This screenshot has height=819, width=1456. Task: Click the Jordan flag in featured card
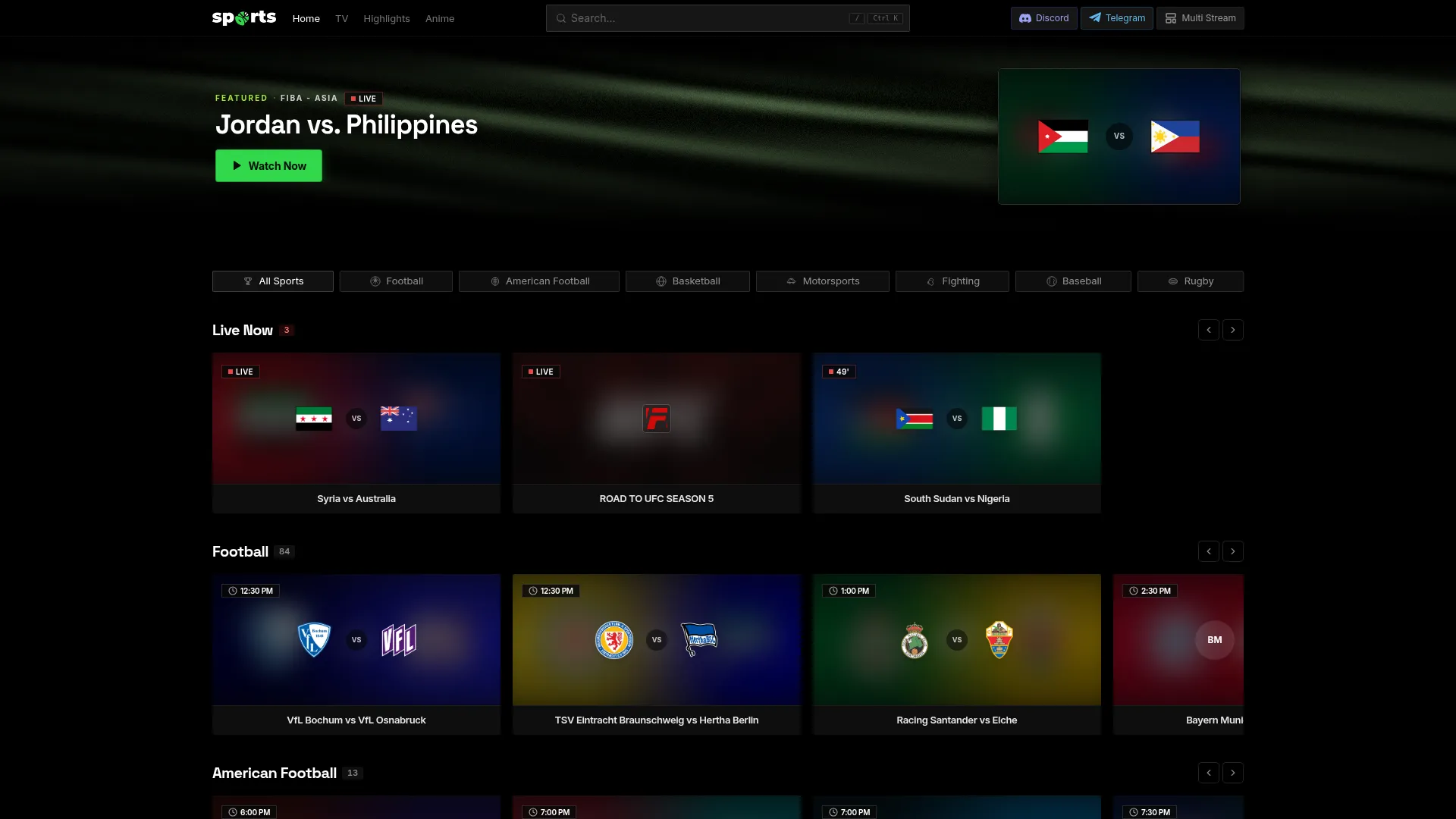[1062, 136]
